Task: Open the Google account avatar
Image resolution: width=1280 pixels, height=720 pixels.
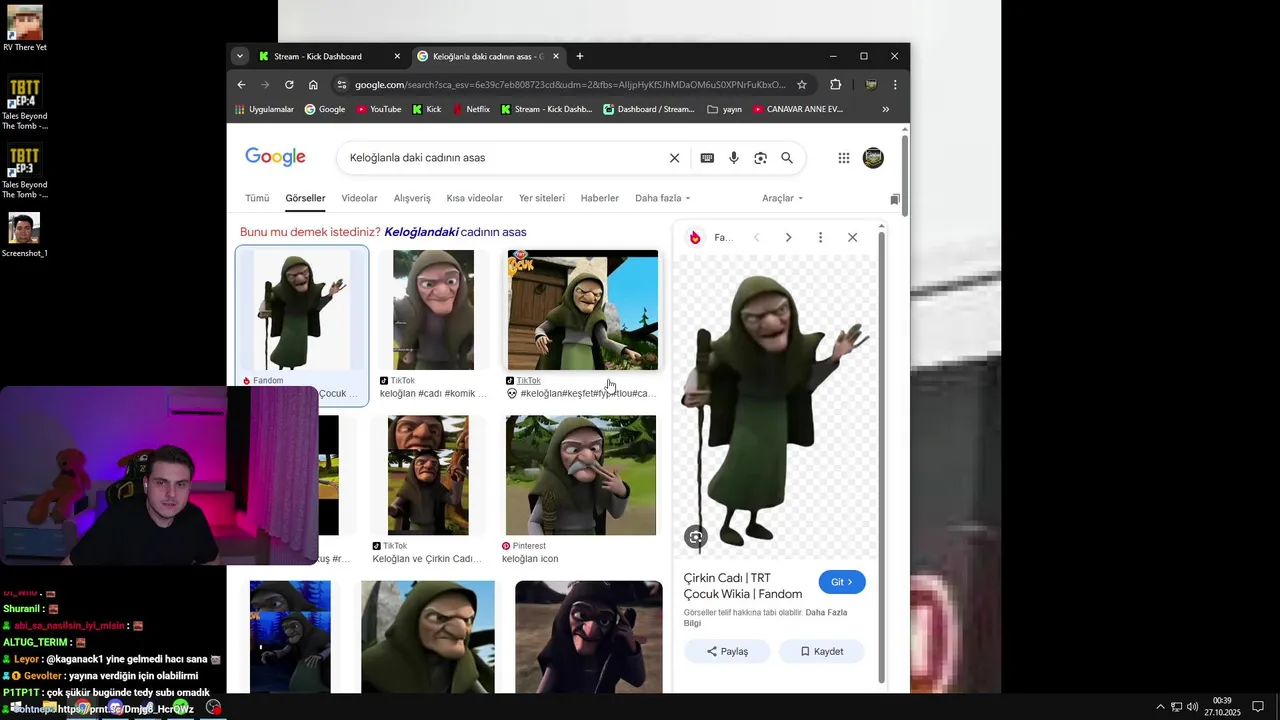Action: click(x=873, y=158)
